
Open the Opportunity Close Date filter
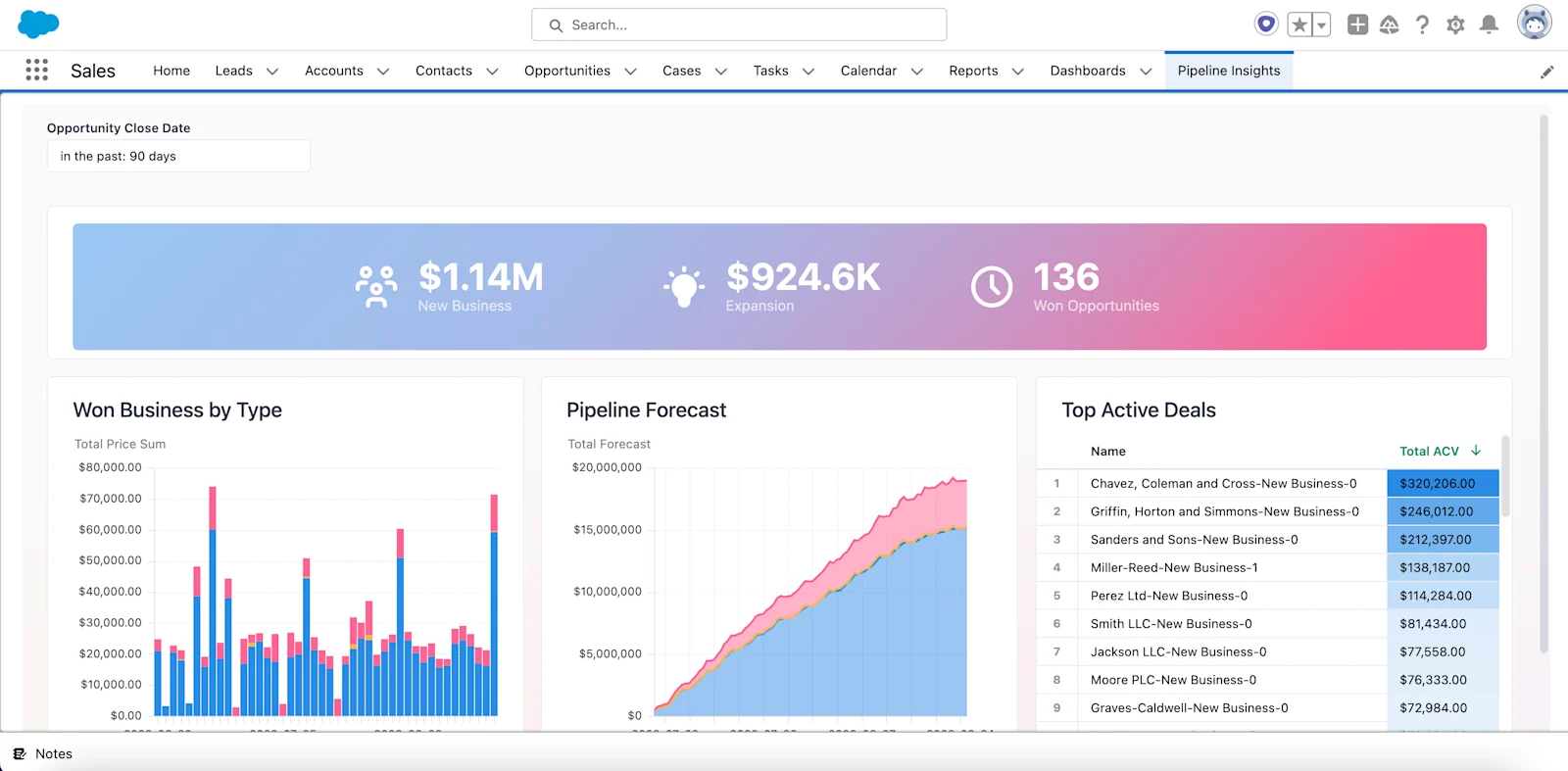[178, 156]
